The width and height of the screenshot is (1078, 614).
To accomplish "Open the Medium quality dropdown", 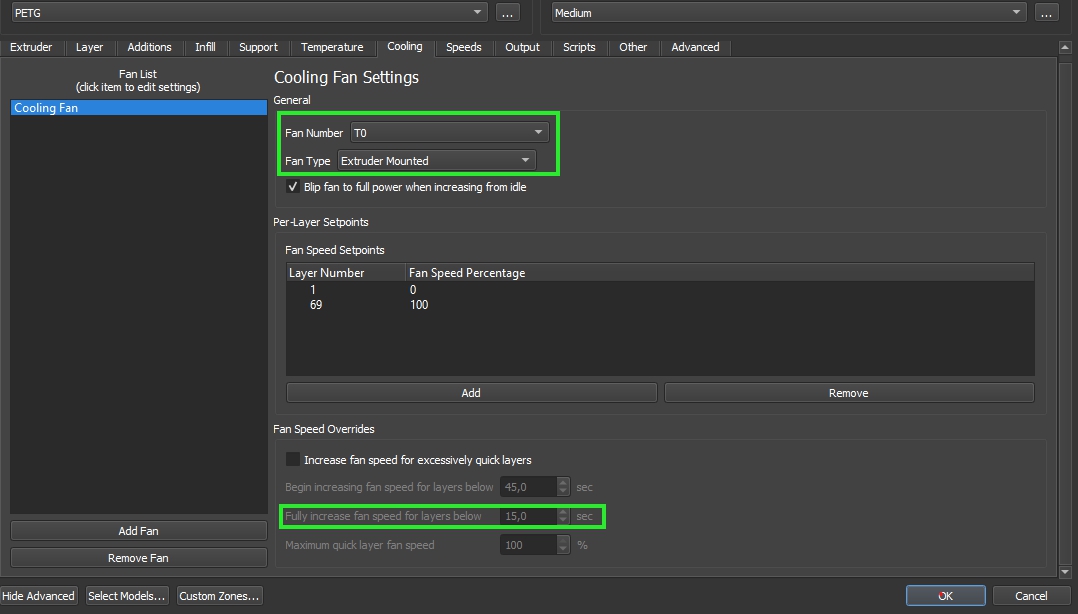I will coord(790,13).
